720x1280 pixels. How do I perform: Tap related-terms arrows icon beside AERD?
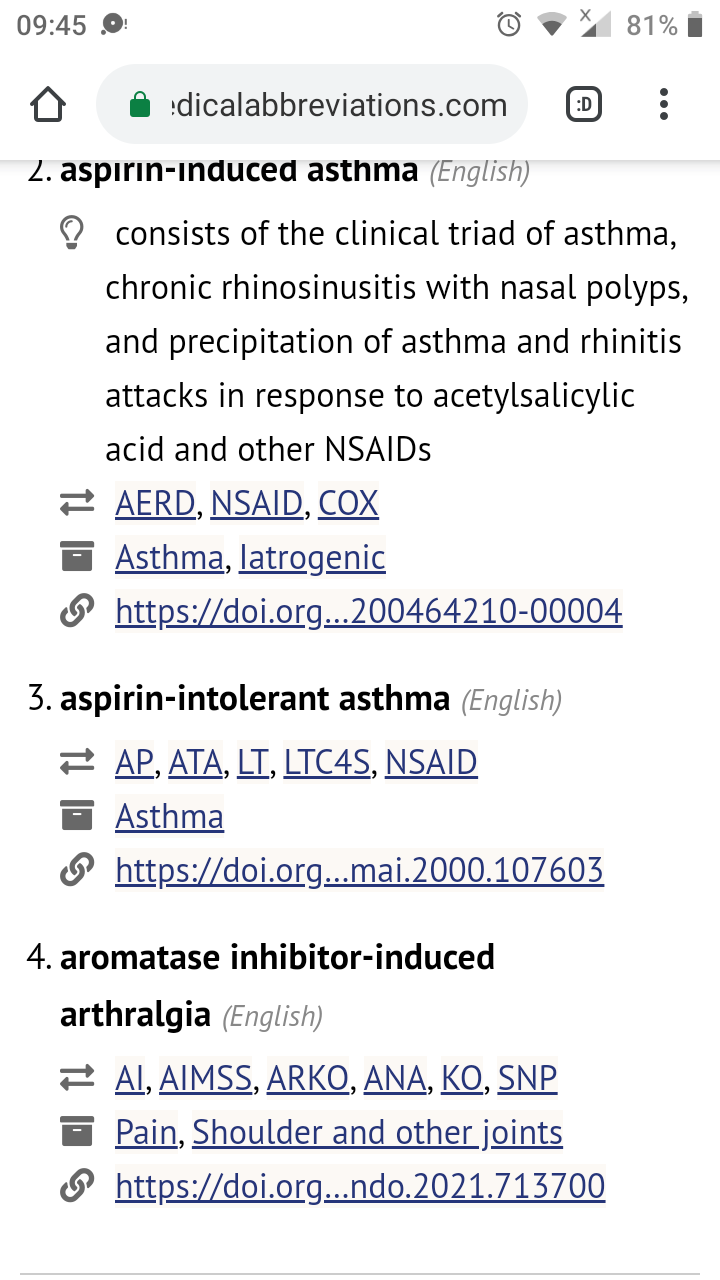click(x=77, y=503)
